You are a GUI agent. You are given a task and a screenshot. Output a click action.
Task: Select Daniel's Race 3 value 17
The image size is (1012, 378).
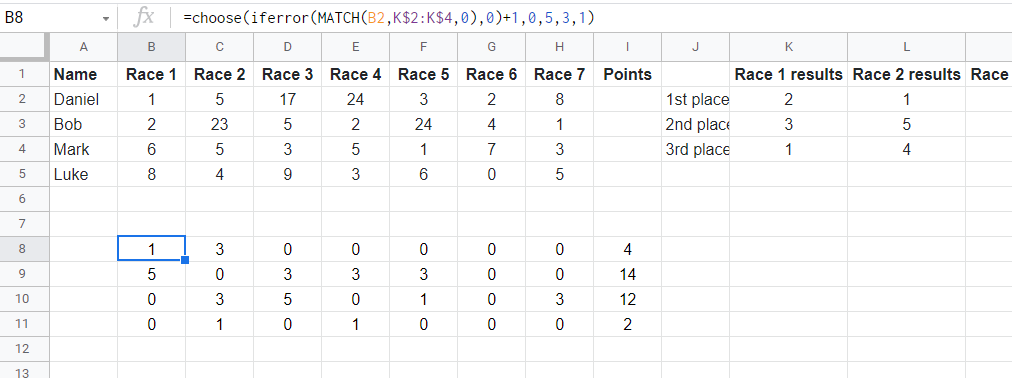pos(287,99)
